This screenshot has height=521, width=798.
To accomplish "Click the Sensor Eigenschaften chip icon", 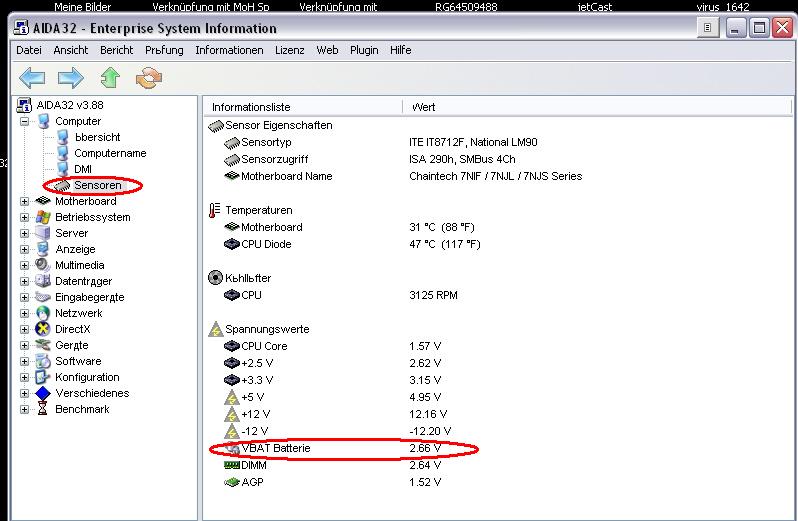I will pyautogui.click(x=216, y=126).
